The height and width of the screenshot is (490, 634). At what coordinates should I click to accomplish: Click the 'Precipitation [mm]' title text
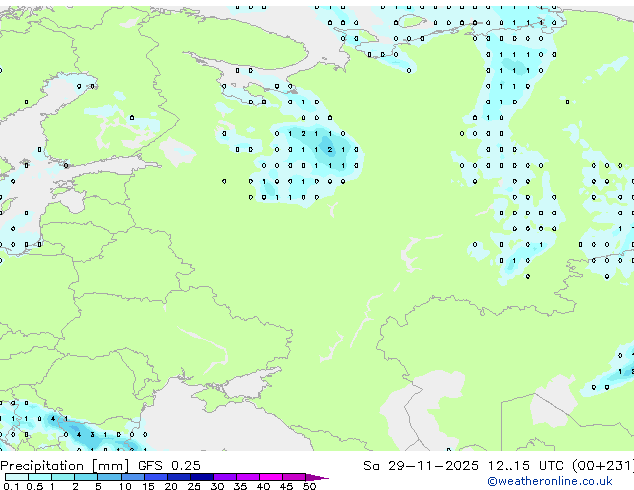point(64,466)
